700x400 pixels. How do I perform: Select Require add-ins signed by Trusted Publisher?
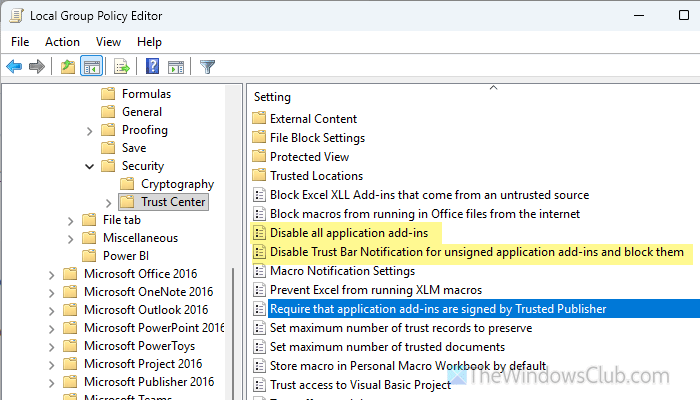438,309
